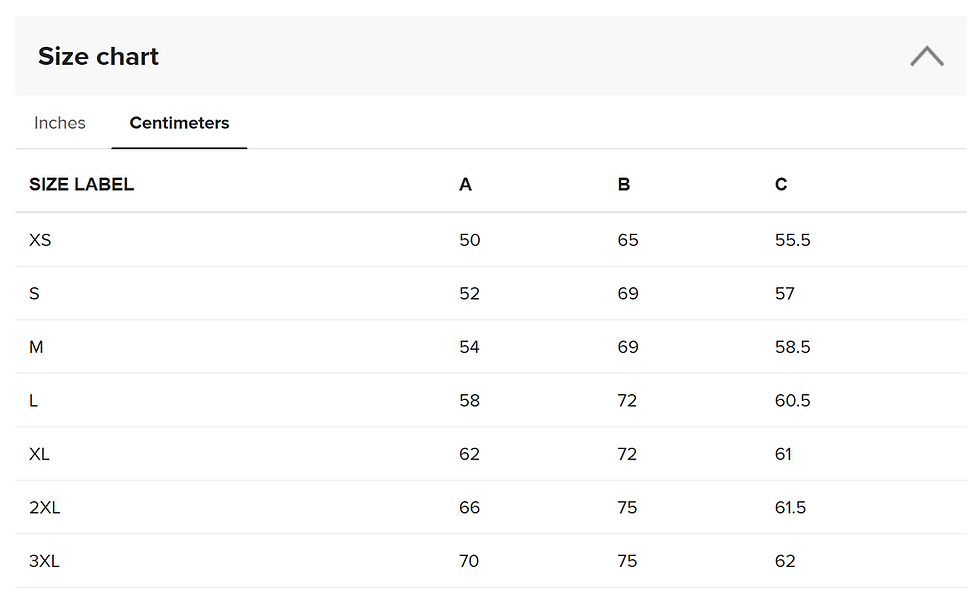Click the 58.5 value in M row
980x597 pixels.
click(792, 347)
